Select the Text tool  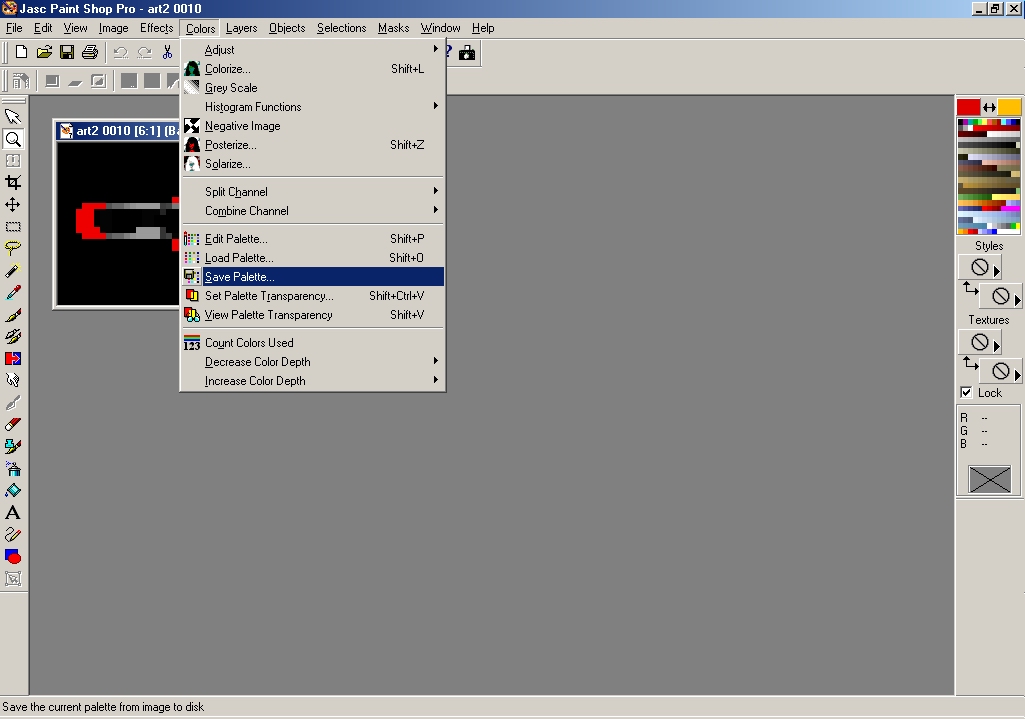(13, 512)
